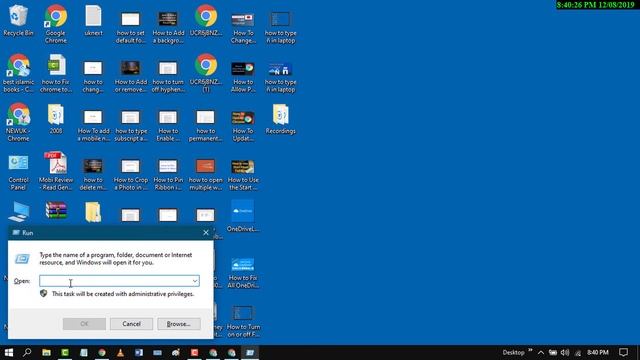
Task: Select the 'how to type subscript a...' desktop file
Action: pos(131,125)
